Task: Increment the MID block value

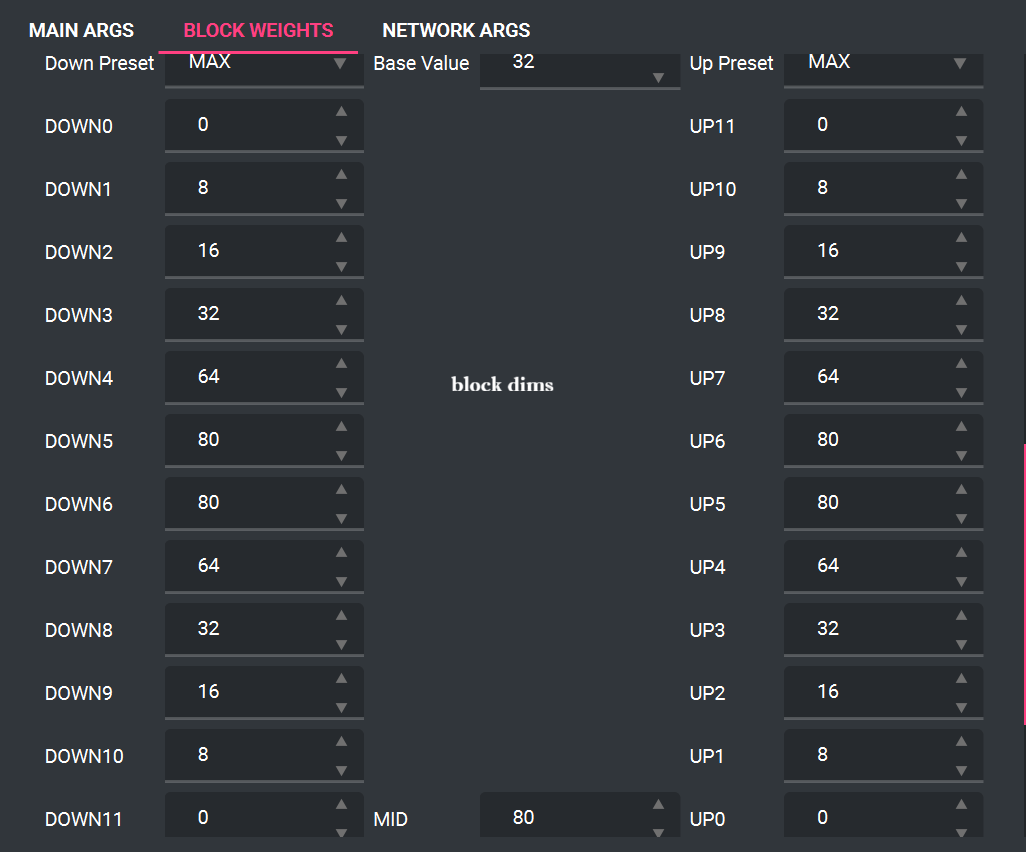Action: [x=658, y=804]
